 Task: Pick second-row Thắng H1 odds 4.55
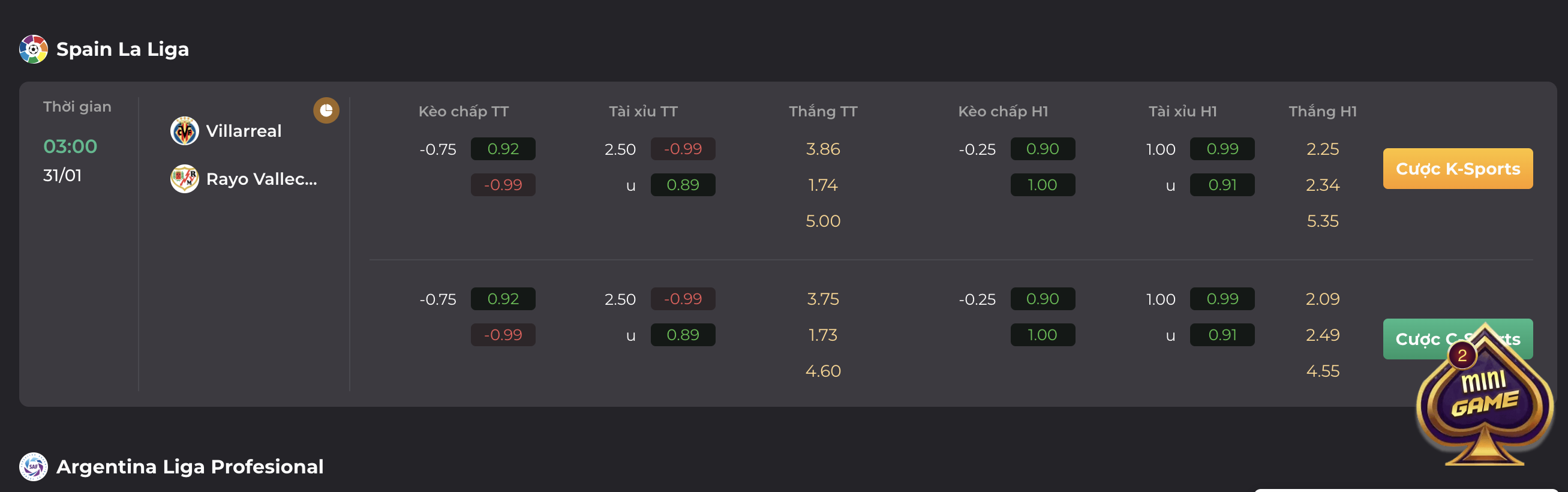click(x=1323, y=371)
